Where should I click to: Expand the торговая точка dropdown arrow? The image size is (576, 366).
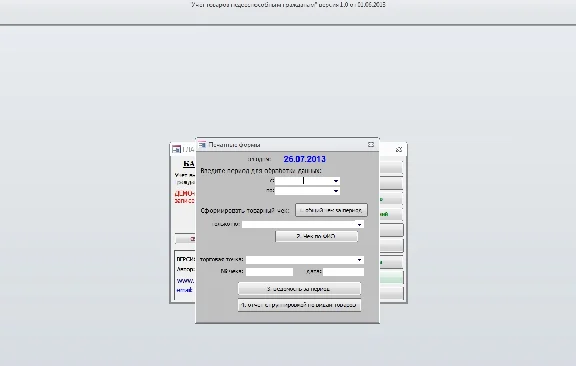360,260
